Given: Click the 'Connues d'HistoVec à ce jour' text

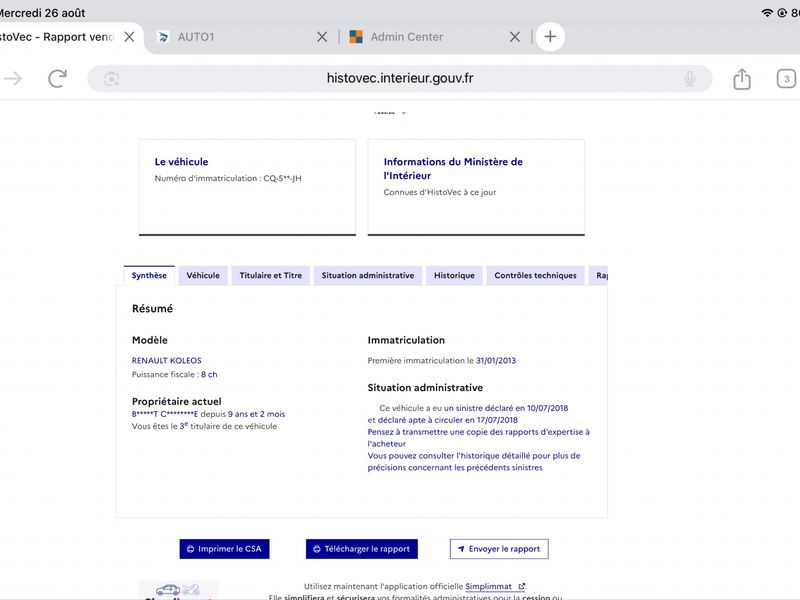Looking at the screenshot, I should 440,192.
